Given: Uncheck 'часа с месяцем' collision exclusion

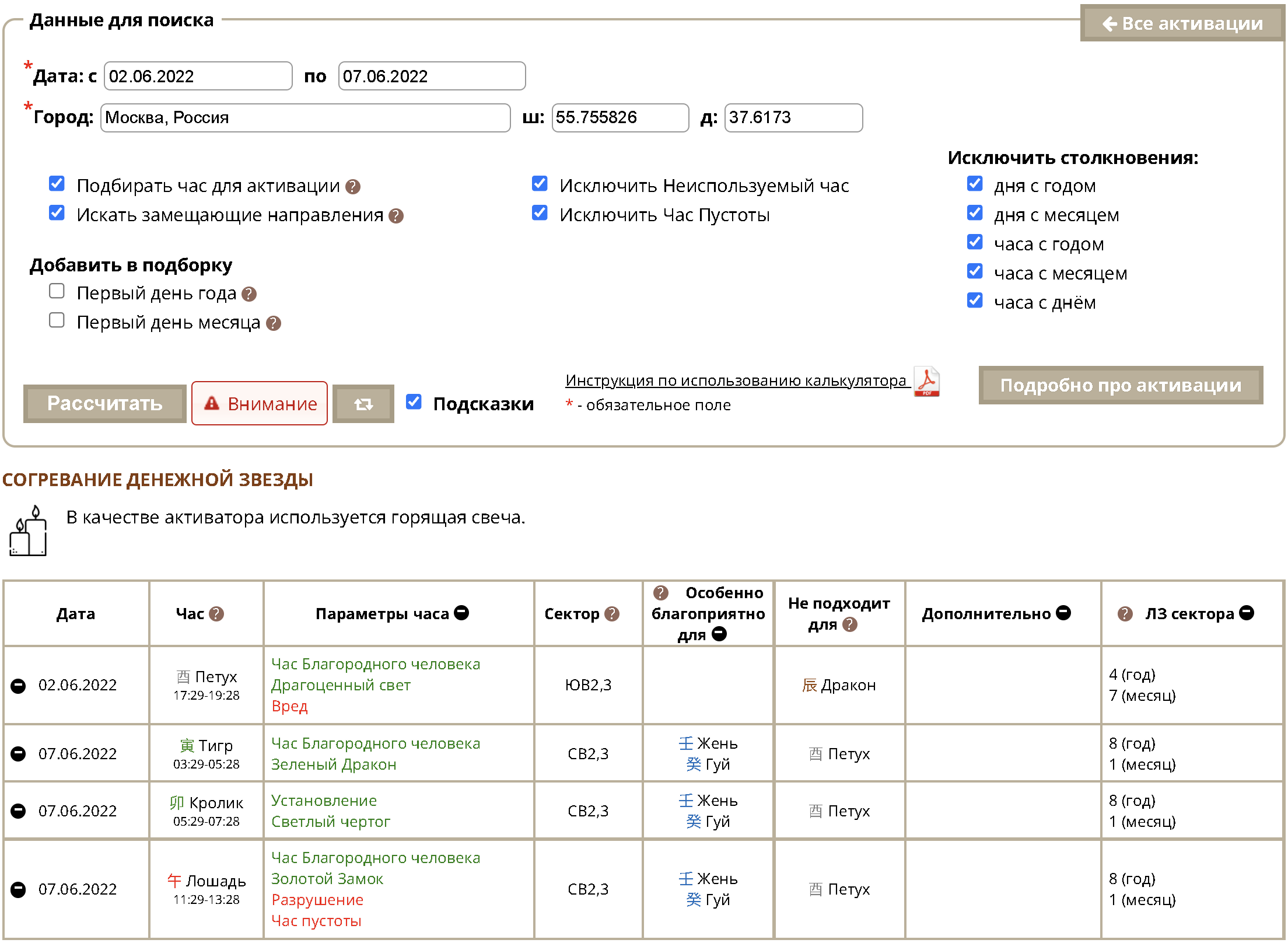Looking at the screenshot, I should point(975,271).
